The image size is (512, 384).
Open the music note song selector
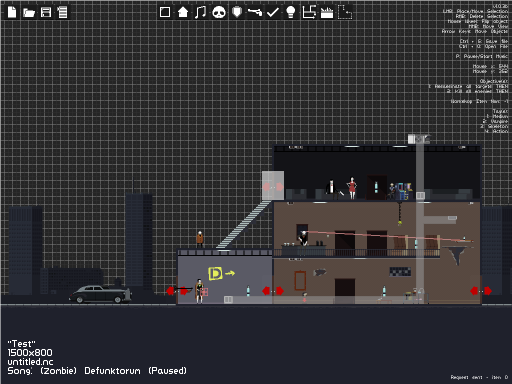point(200,12)
